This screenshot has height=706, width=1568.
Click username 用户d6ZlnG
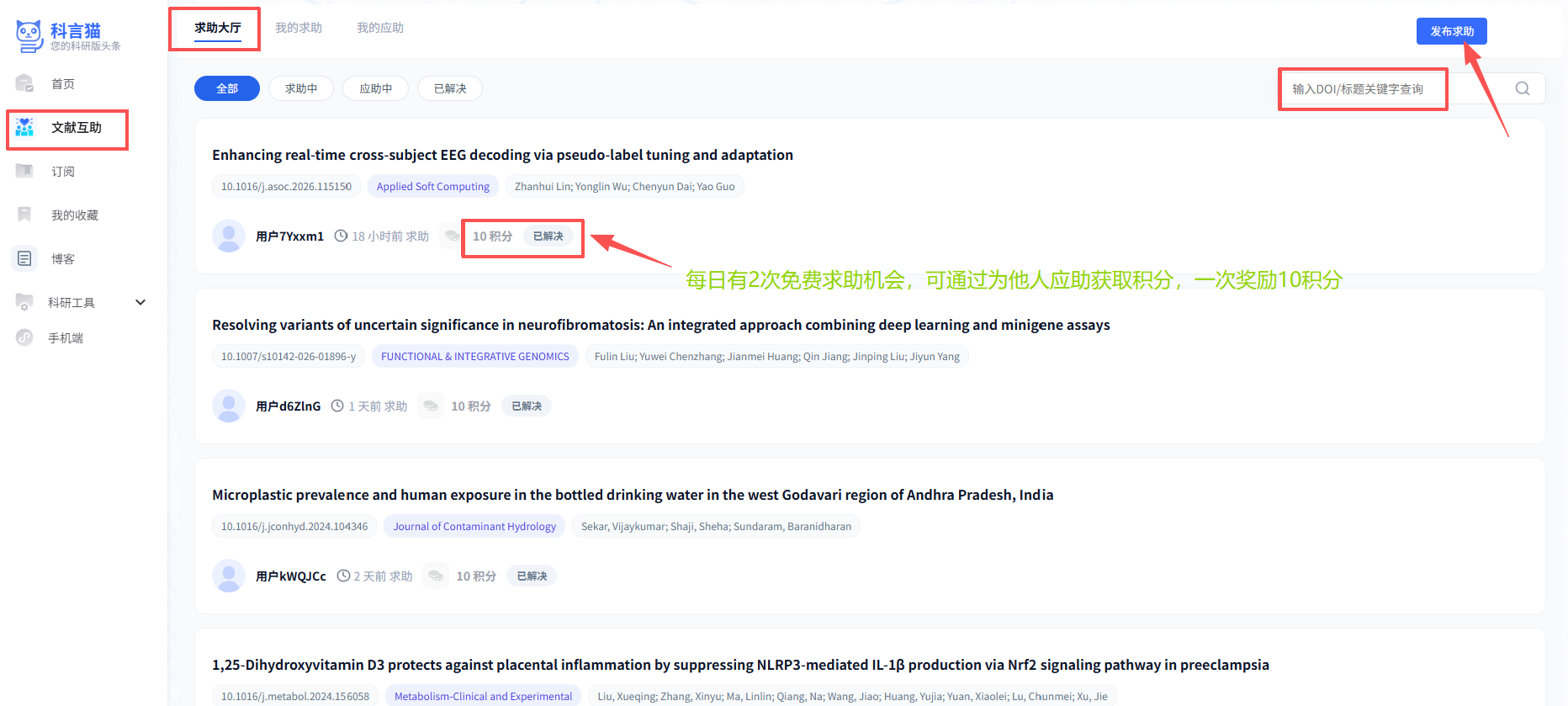click(288, 406)
